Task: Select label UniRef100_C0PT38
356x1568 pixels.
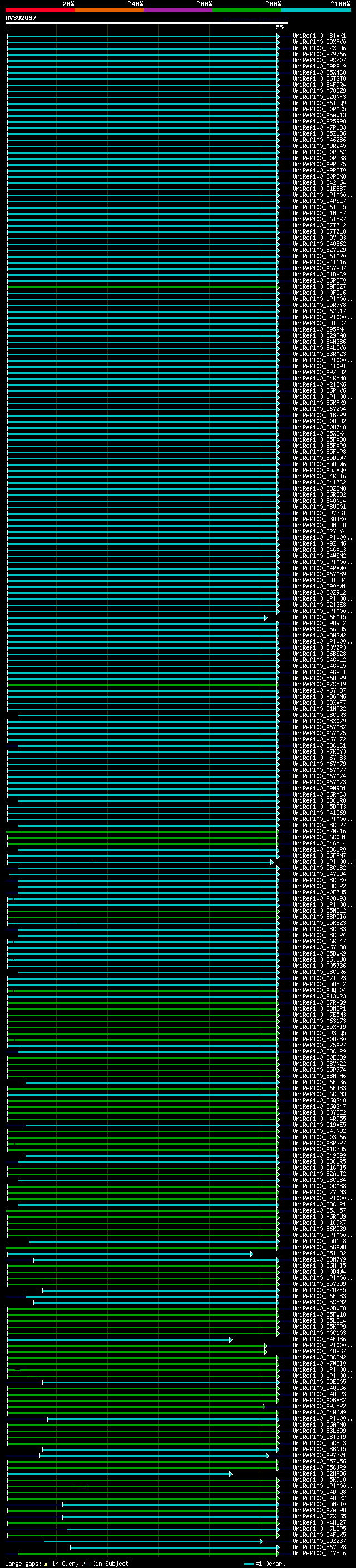Action: pyautogui.click(x=319, y=159)
